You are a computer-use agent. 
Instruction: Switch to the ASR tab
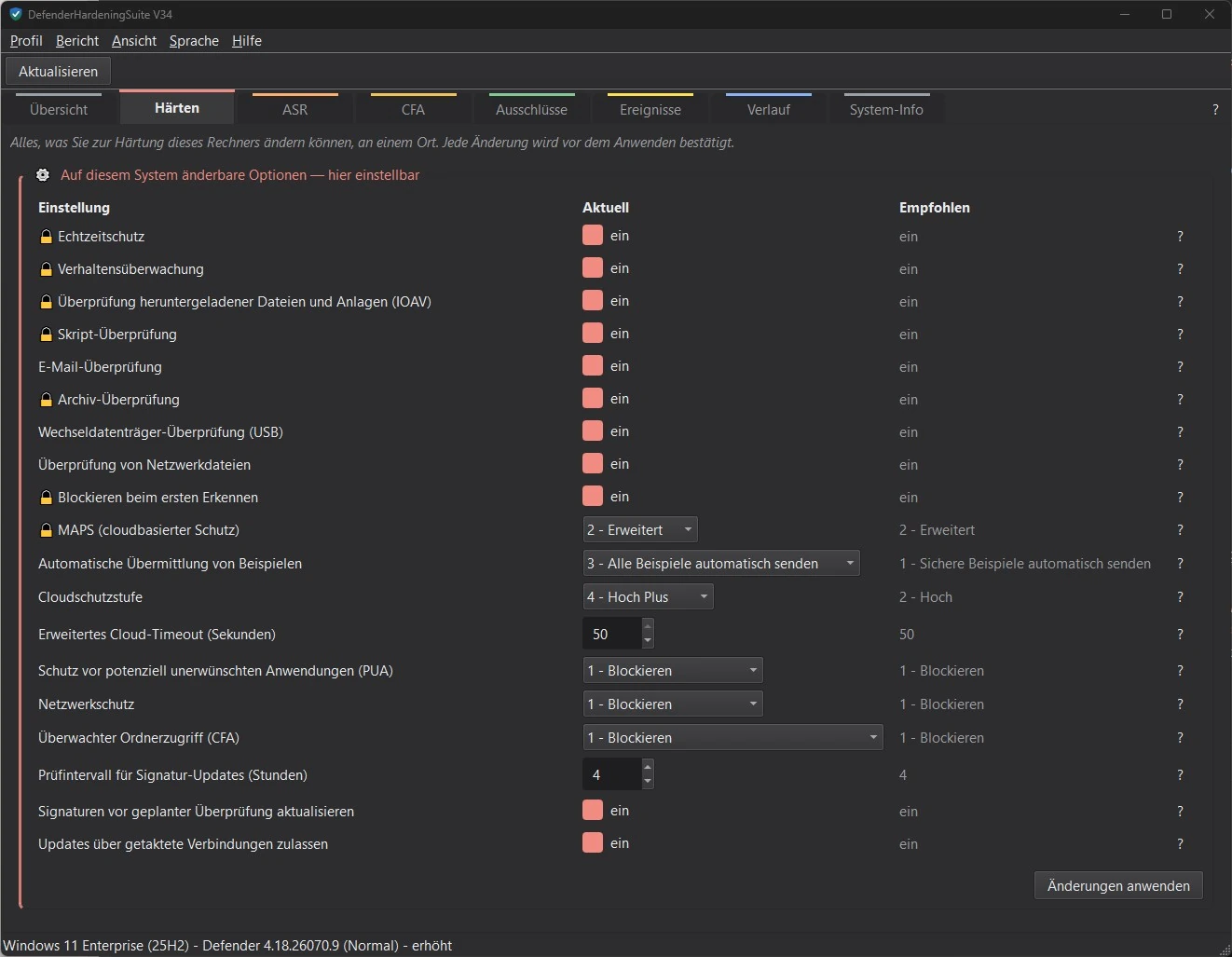(294, 109)
